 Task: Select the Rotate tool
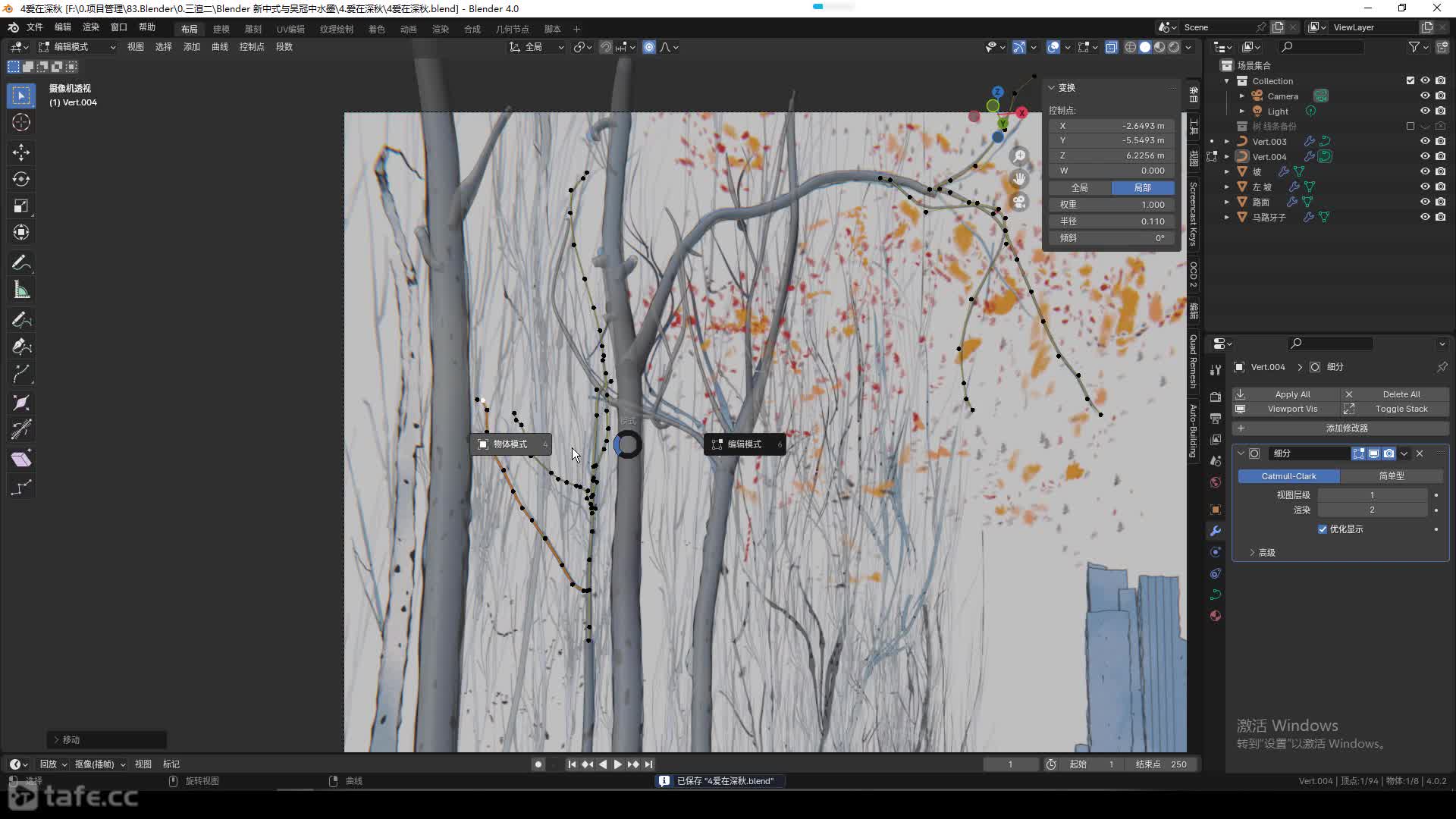tap(21, 179)
